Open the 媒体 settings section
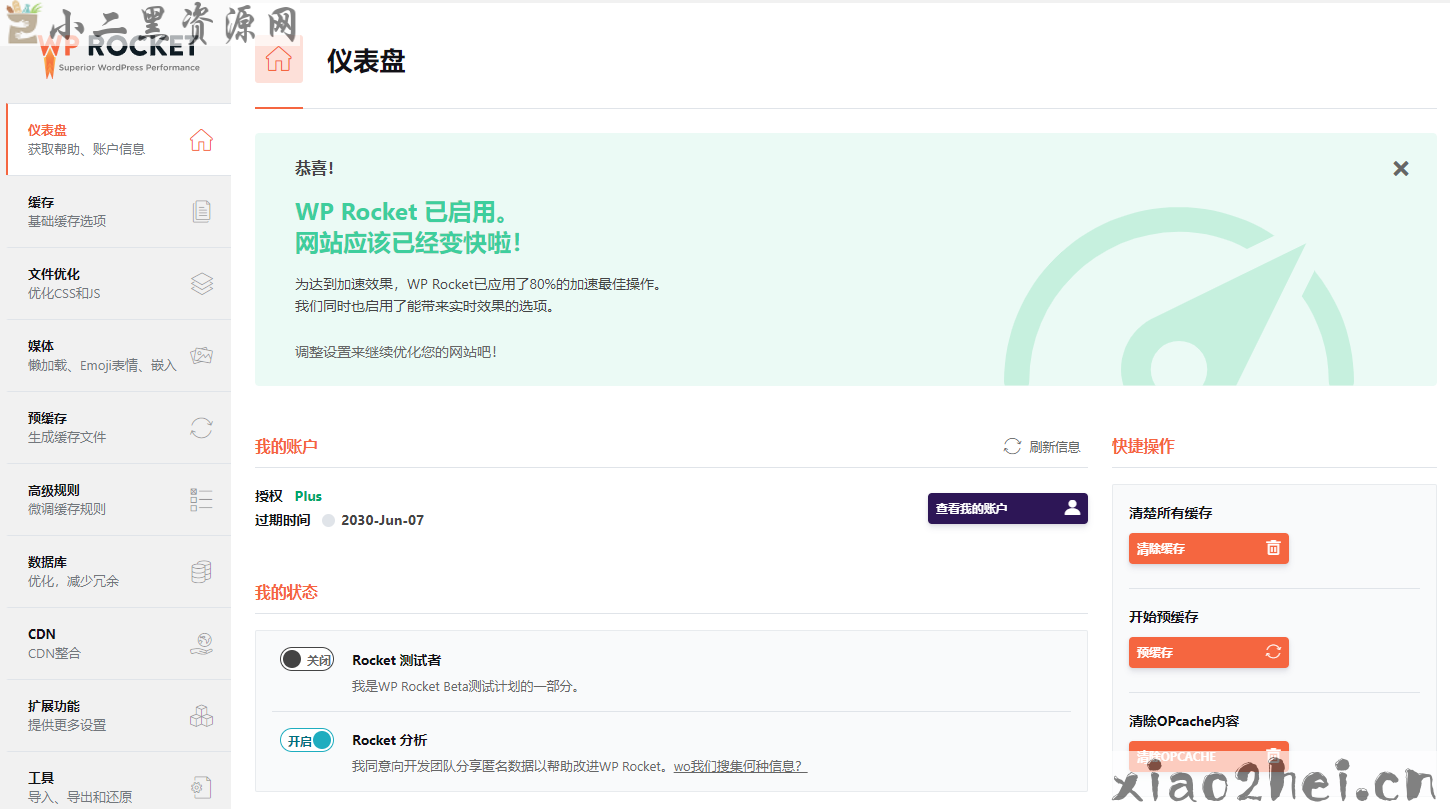The width and height of the screenshot is (1450, 809). pos(118,356)
